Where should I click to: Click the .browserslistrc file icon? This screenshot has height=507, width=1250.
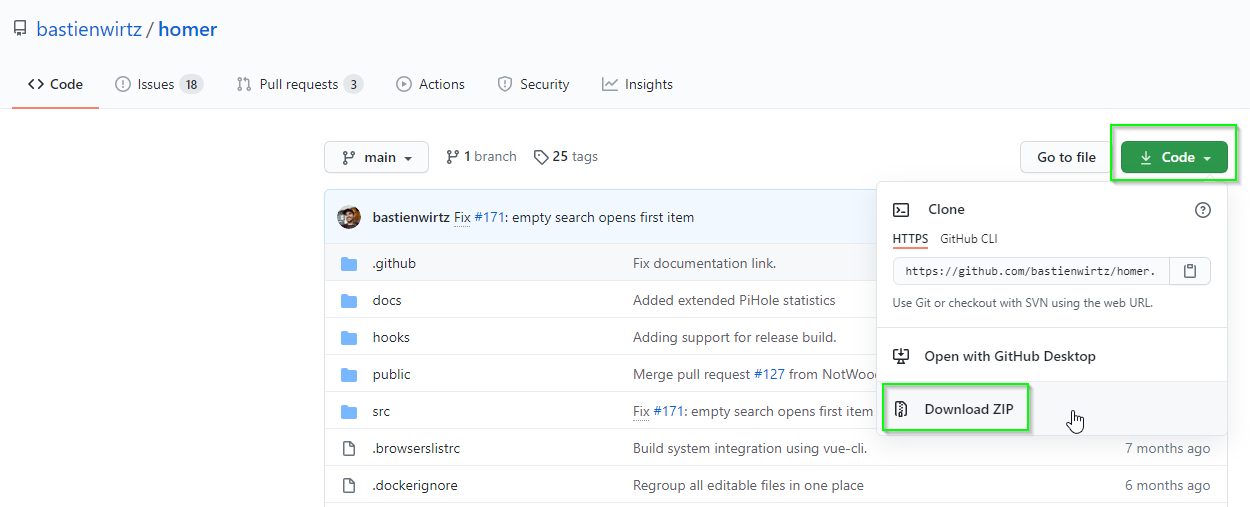[349, 448]
